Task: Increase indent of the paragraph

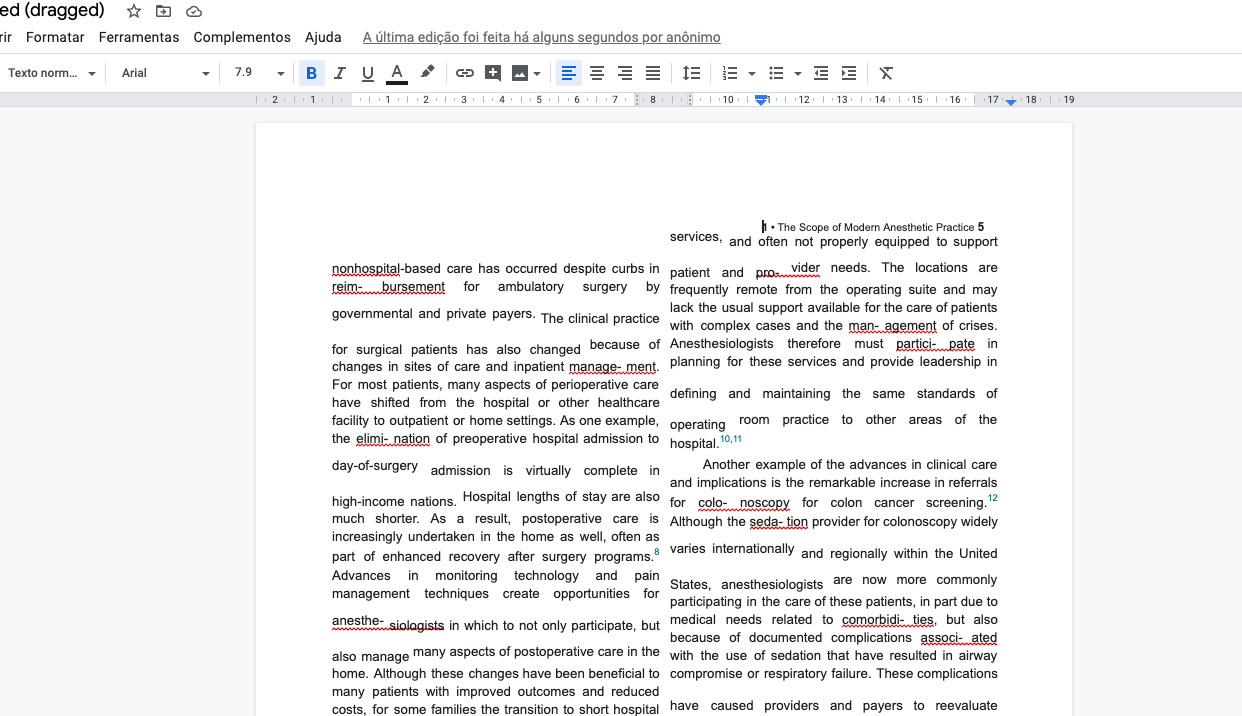Action: 849,73
